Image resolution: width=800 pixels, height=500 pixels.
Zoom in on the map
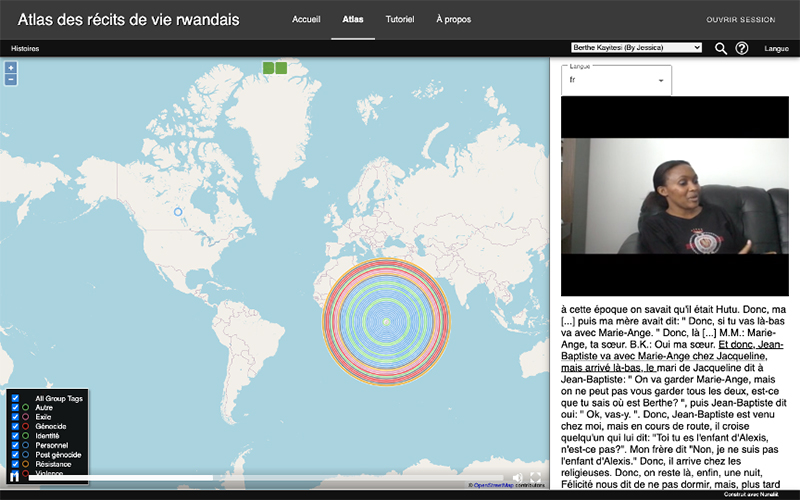[x=11, y=67]
